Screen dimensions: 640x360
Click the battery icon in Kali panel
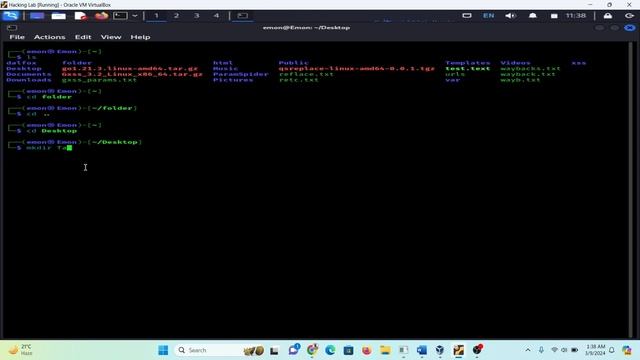tap(554, 16)
